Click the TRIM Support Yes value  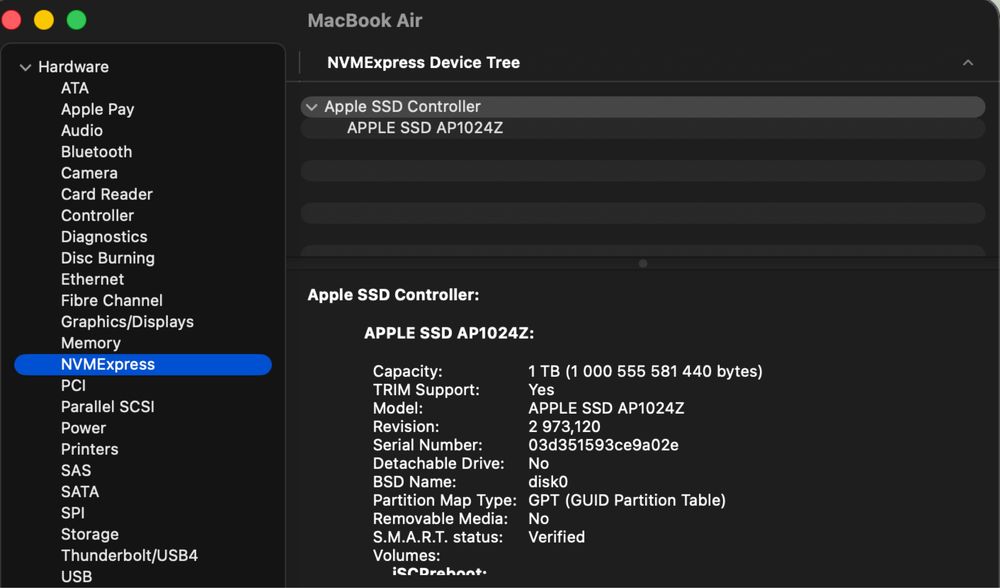coord(541,390)
